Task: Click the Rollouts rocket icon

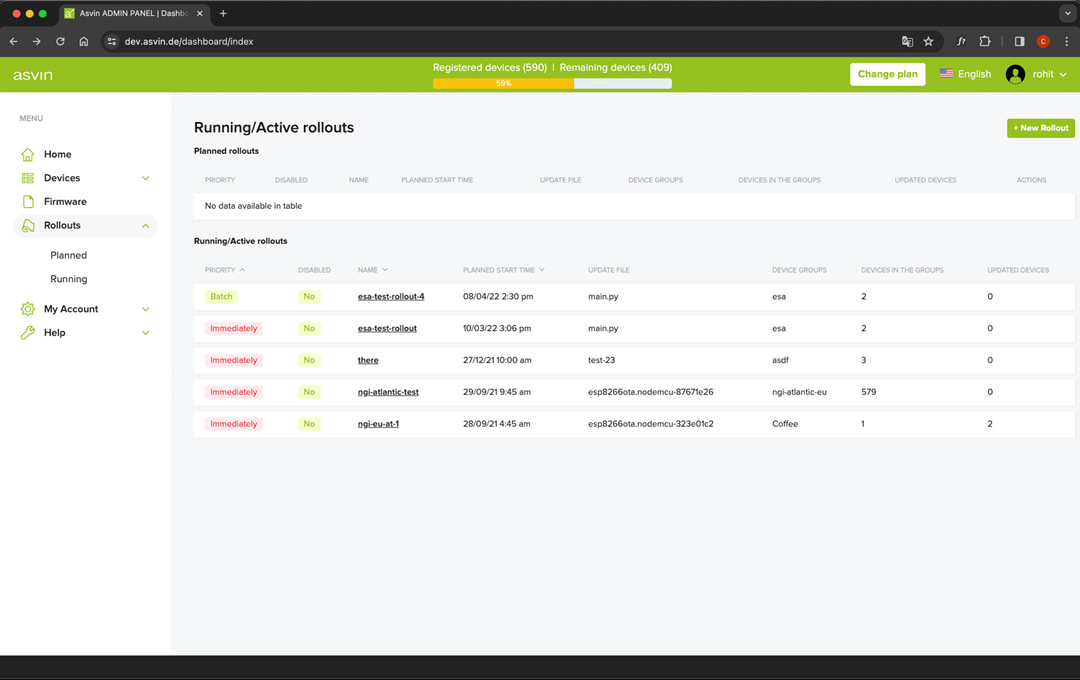Action: coord(28,226)
